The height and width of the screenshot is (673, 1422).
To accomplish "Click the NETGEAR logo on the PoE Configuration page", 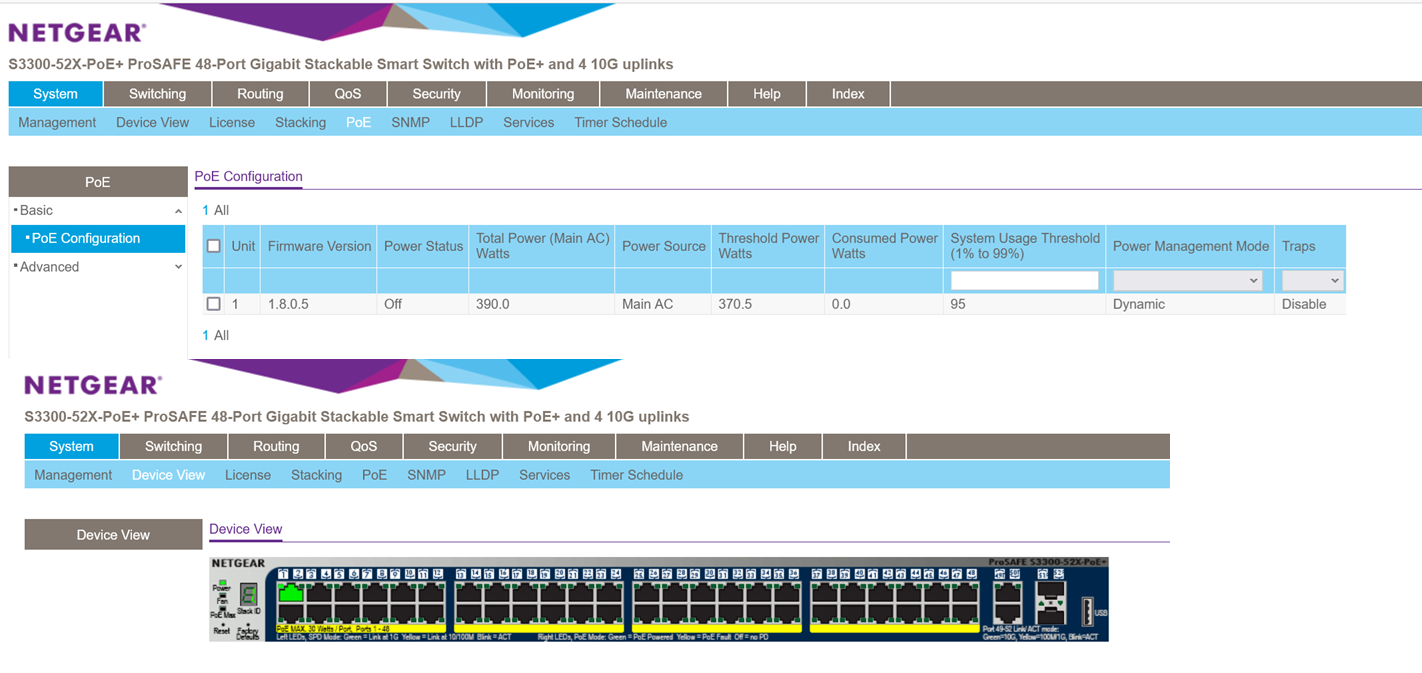I will click(77, 32).
